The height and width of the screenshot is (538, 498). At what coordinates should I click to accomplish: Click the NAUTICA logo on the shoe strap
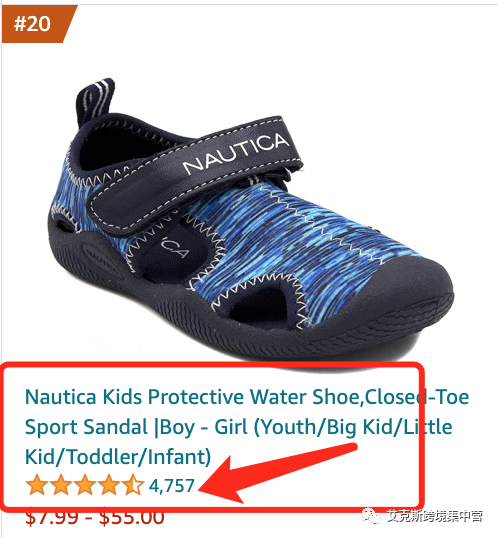[x=236, y=153]
